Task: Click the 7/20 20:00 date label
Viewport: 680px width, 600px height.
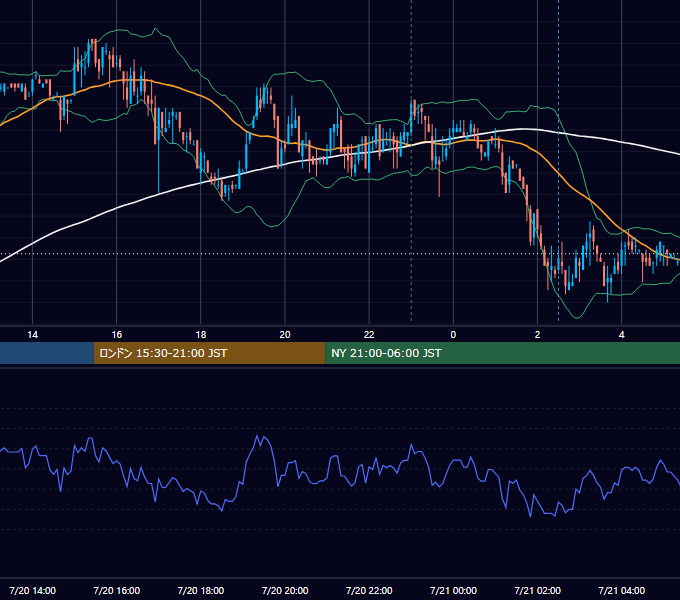Action: (x=285, y=590)
